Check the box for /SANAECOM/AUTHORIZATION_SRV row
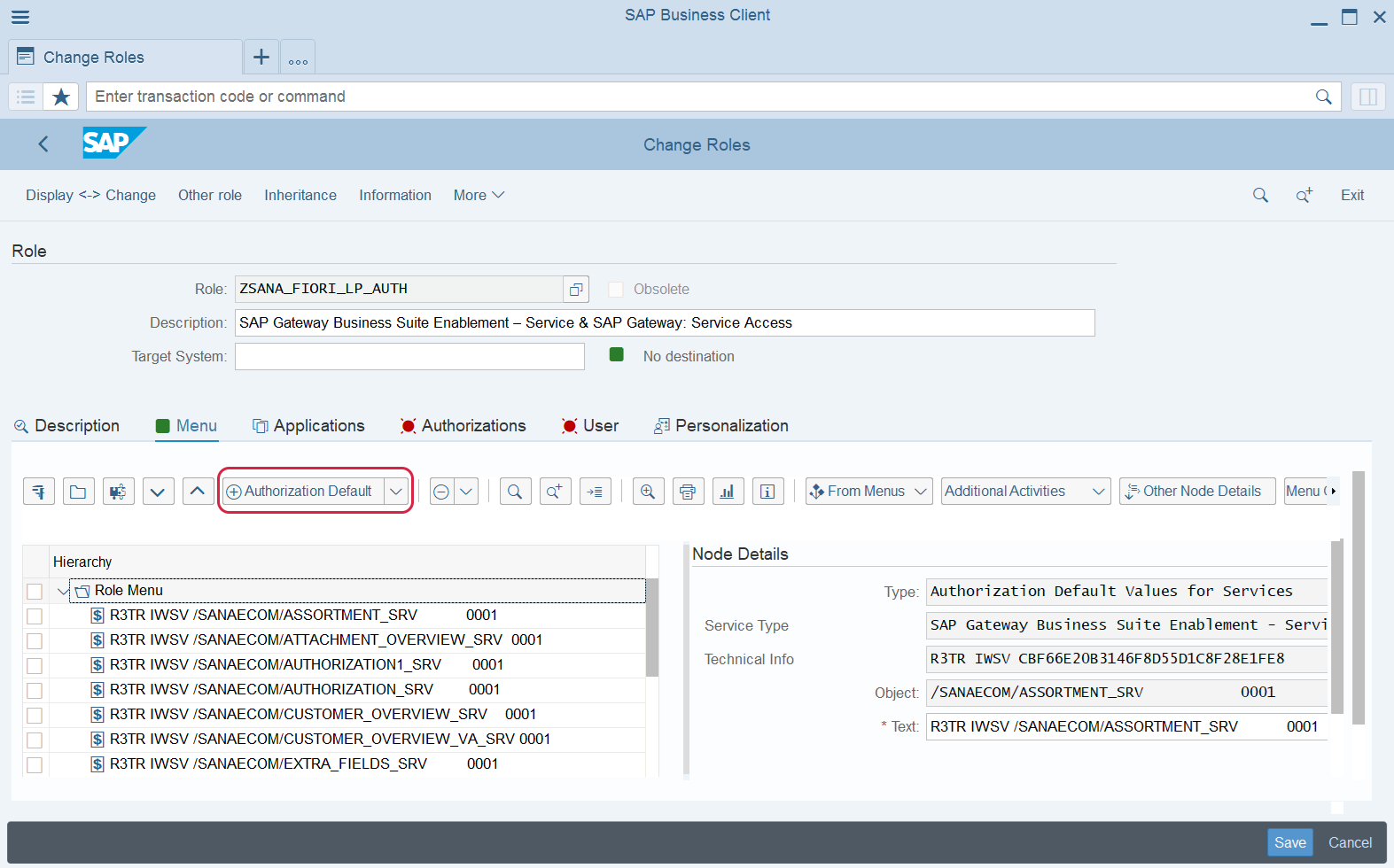The height and width of the screenshot is (868, 1394). pyautogui.click(x=35, y=691)
